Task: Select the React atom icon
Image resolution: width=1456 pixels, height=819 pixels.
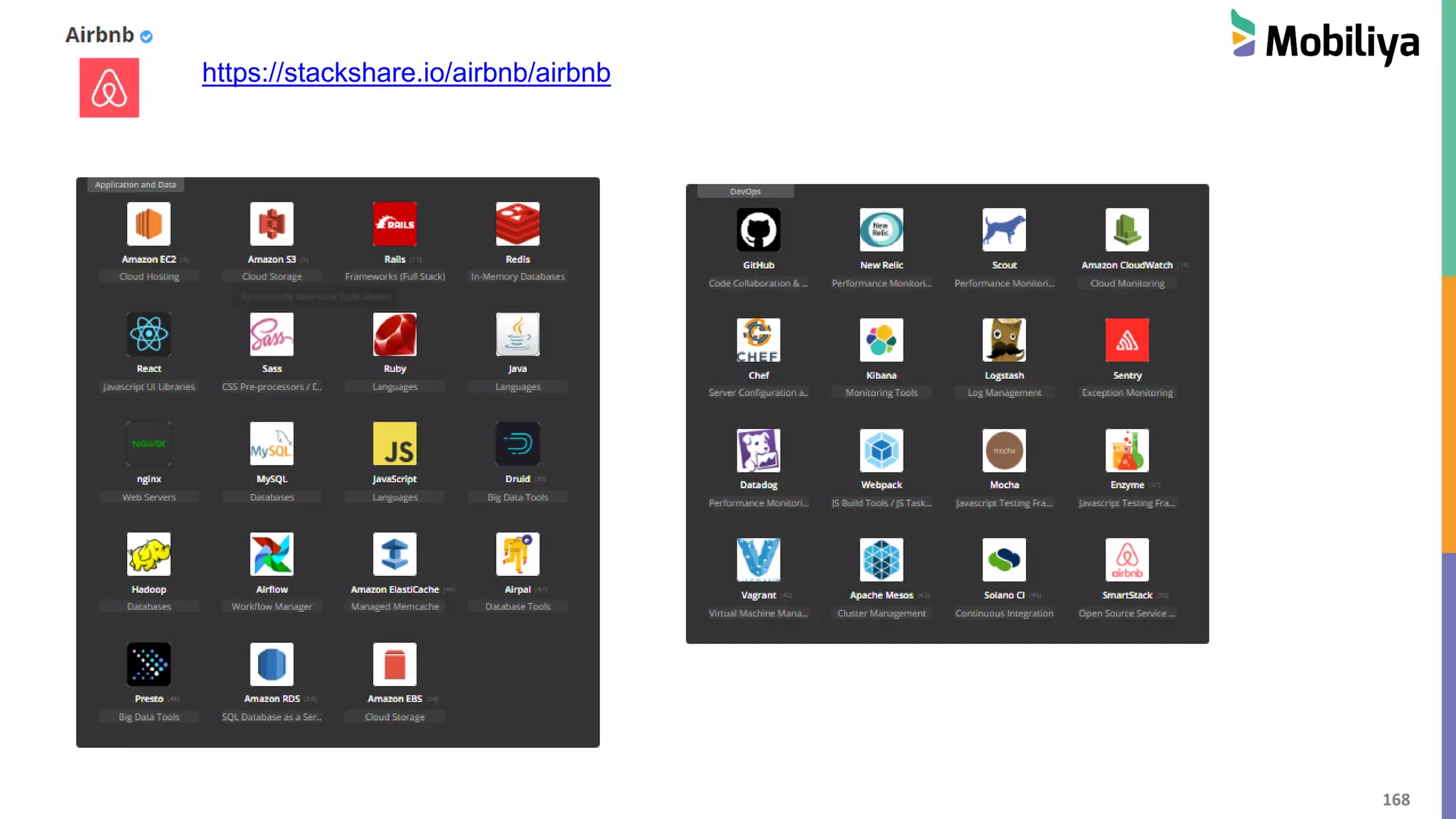Action: pyautogui.click(x=149, y=334)
